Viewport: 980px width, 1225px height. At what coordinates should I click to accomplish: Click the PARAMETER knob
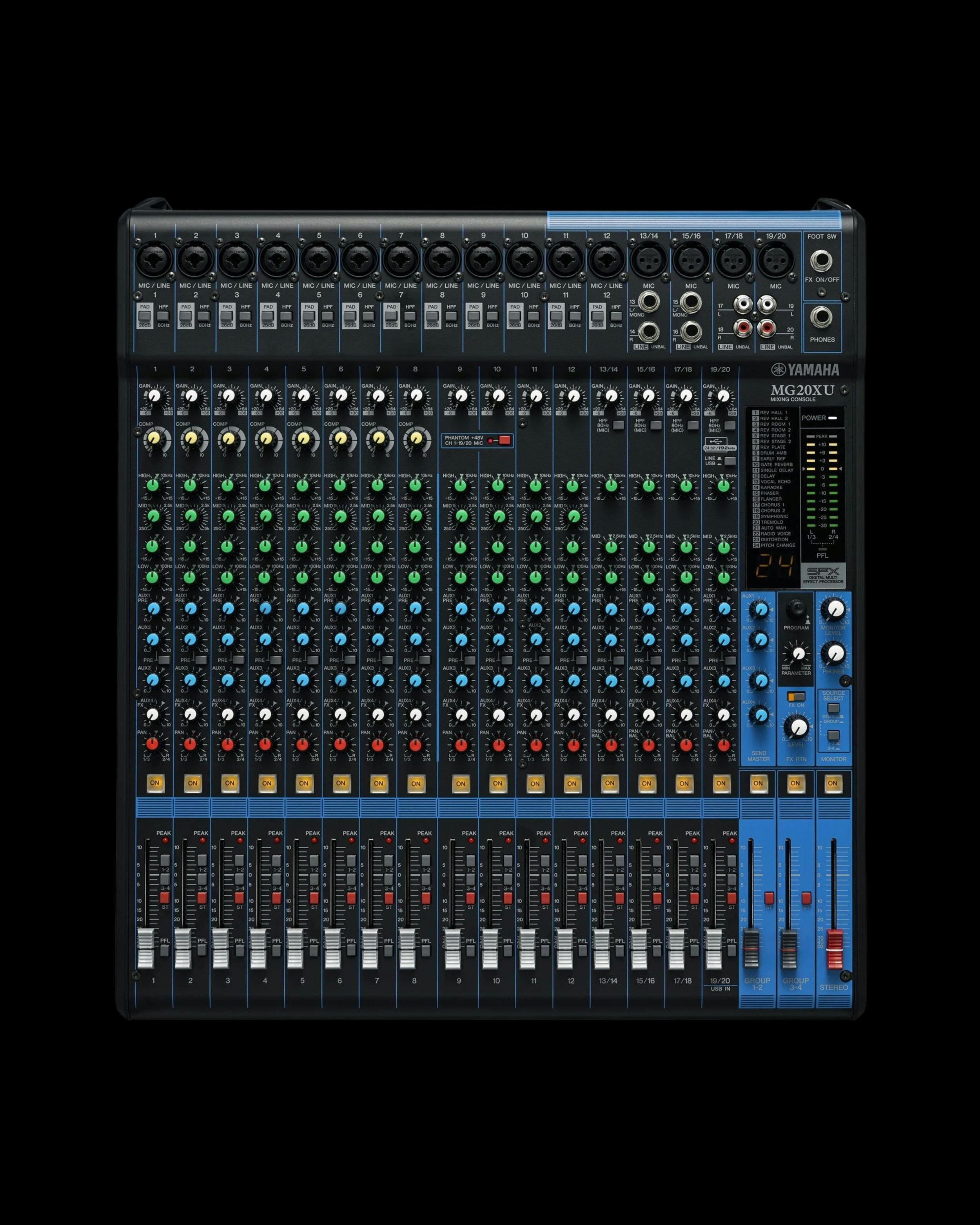798,653
